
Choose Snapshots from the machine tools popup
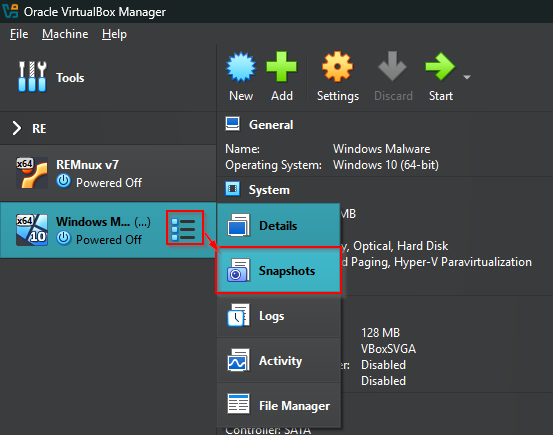(x=278, y=271)
